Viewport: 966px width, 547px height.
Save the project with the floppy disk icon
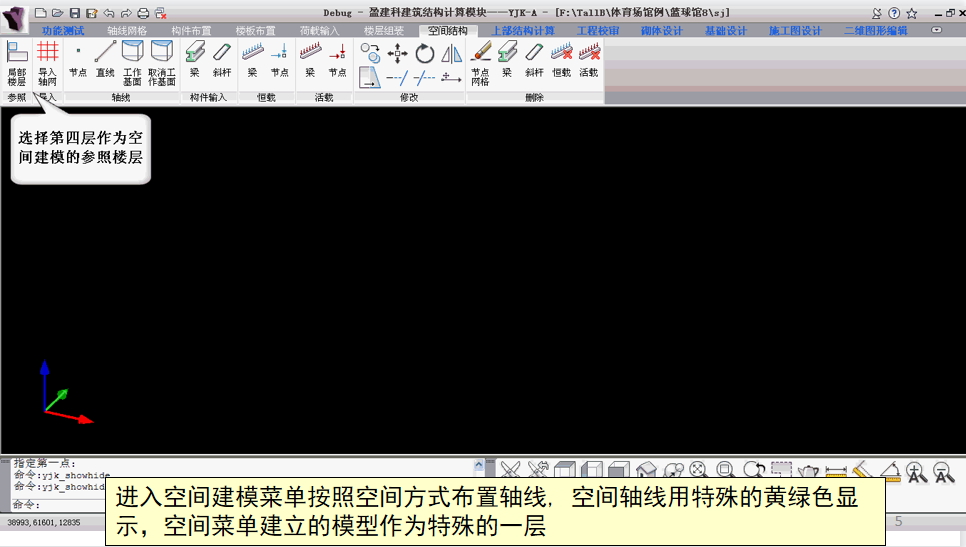pos(75,13)
